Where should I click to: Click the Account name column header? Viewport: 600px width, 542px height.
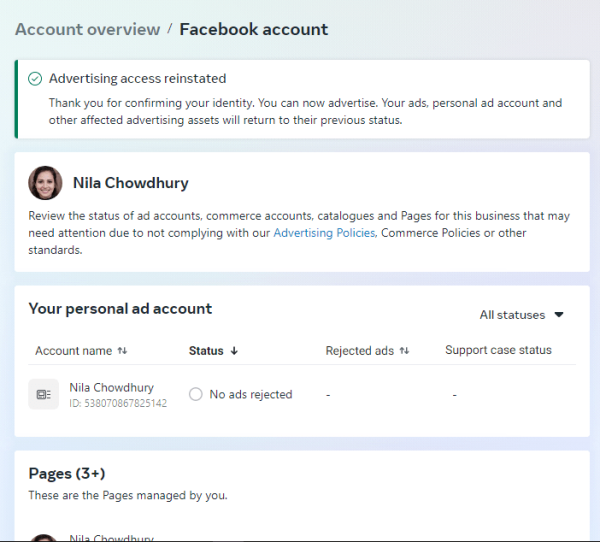coord(73,351)
